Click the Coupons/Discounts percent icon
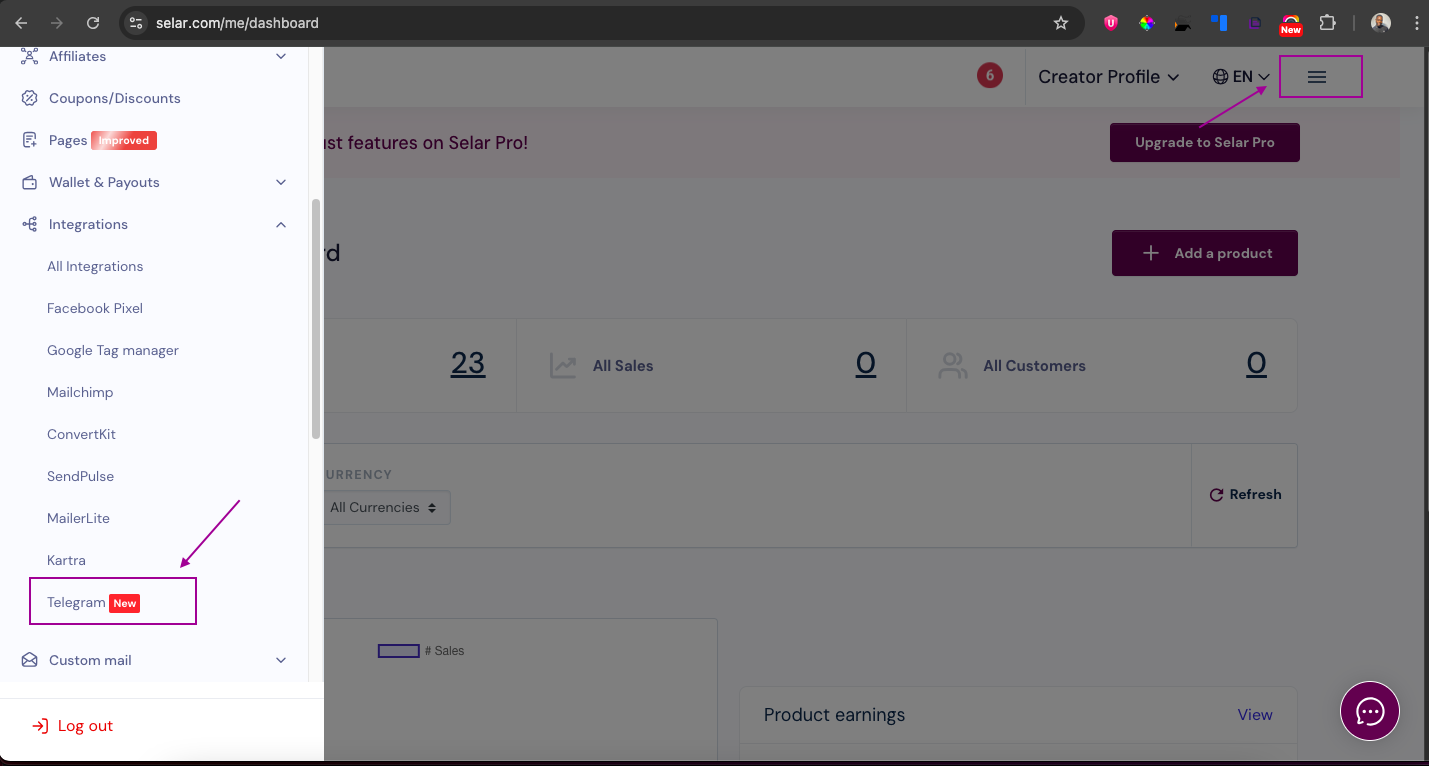1429x766 pixels. point(30,98)
